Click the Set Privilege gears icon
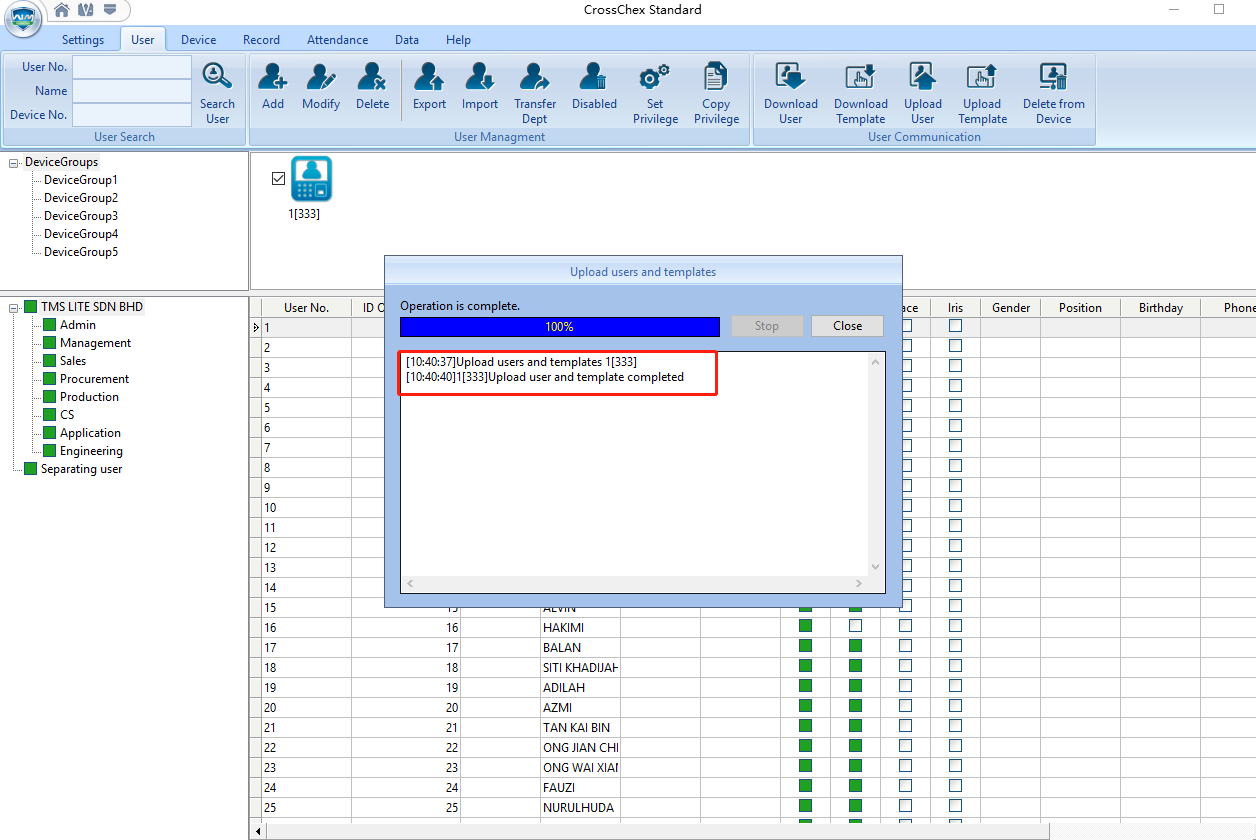The width and height of the screenshot is (1256, 840). (655, 78)
